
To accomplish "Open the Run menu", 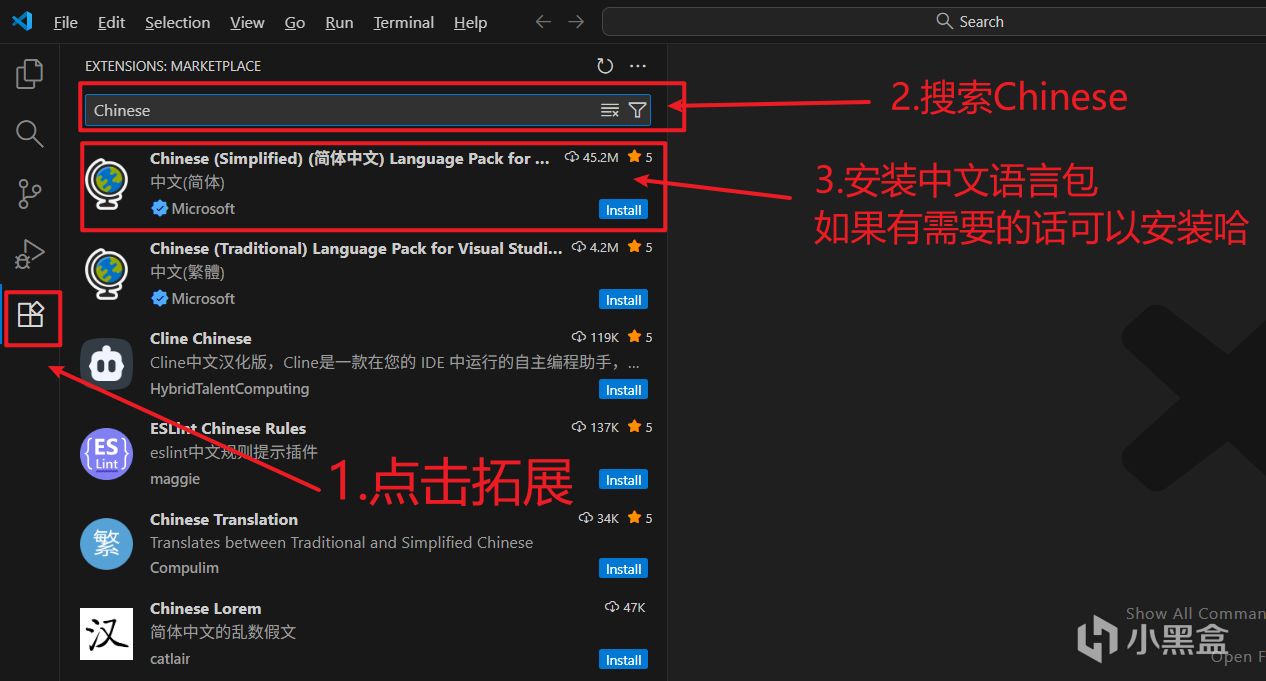I will click(339, 22).
